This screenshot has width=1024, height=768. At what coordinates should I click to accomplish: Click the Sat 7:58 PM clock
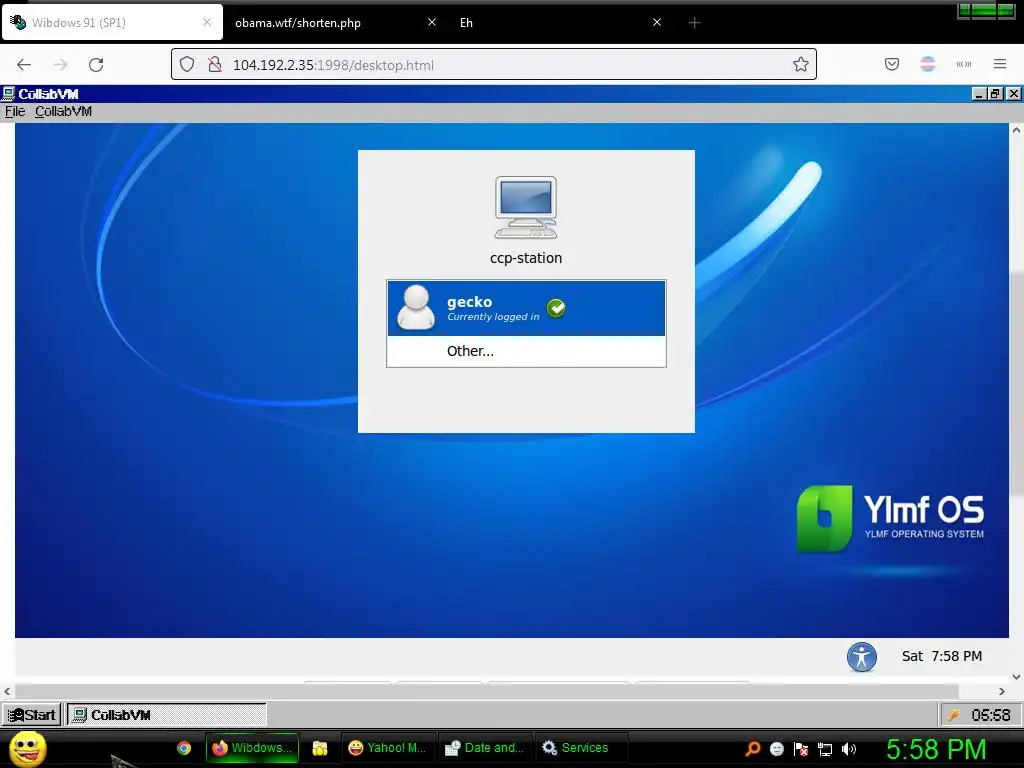tap(942, 656)
